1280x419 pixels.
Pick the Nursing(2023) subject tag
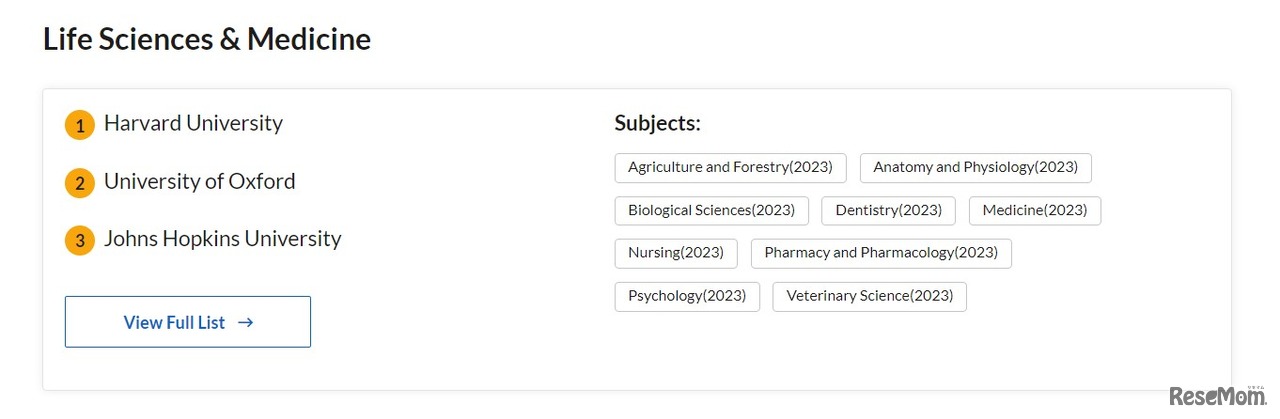click(675, 253)
